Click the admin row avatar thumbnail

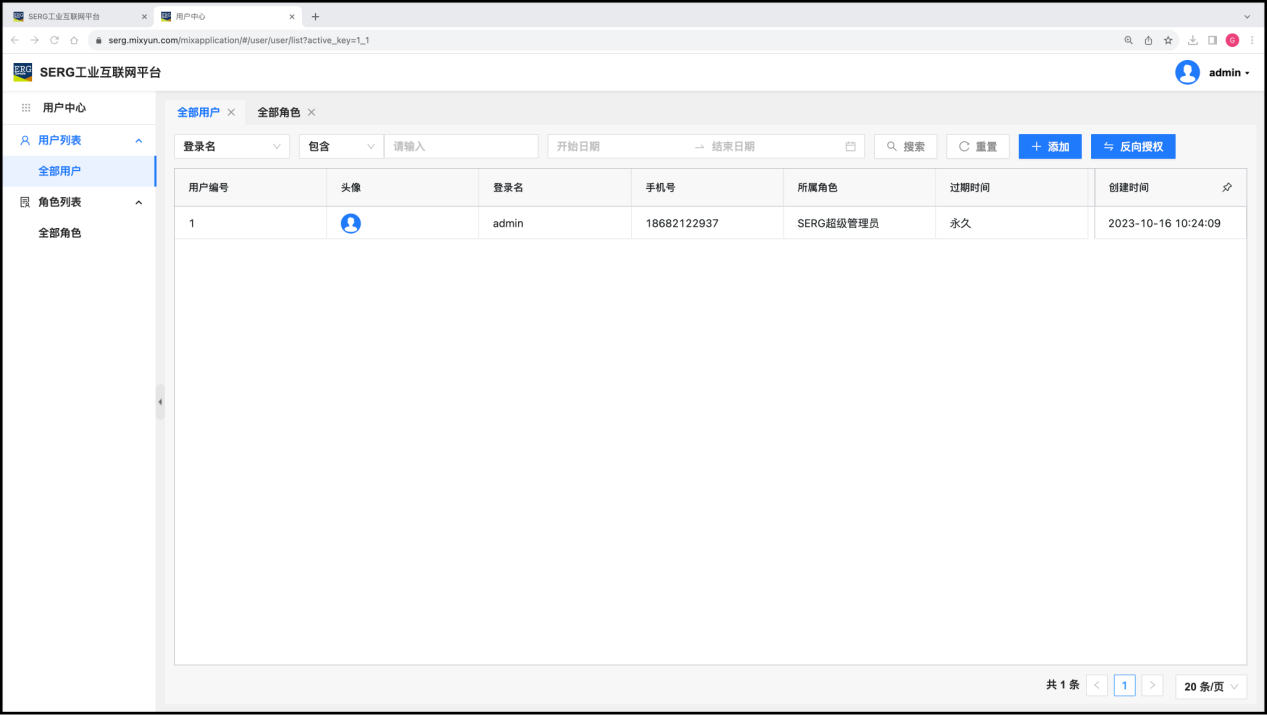pos(350,223)
